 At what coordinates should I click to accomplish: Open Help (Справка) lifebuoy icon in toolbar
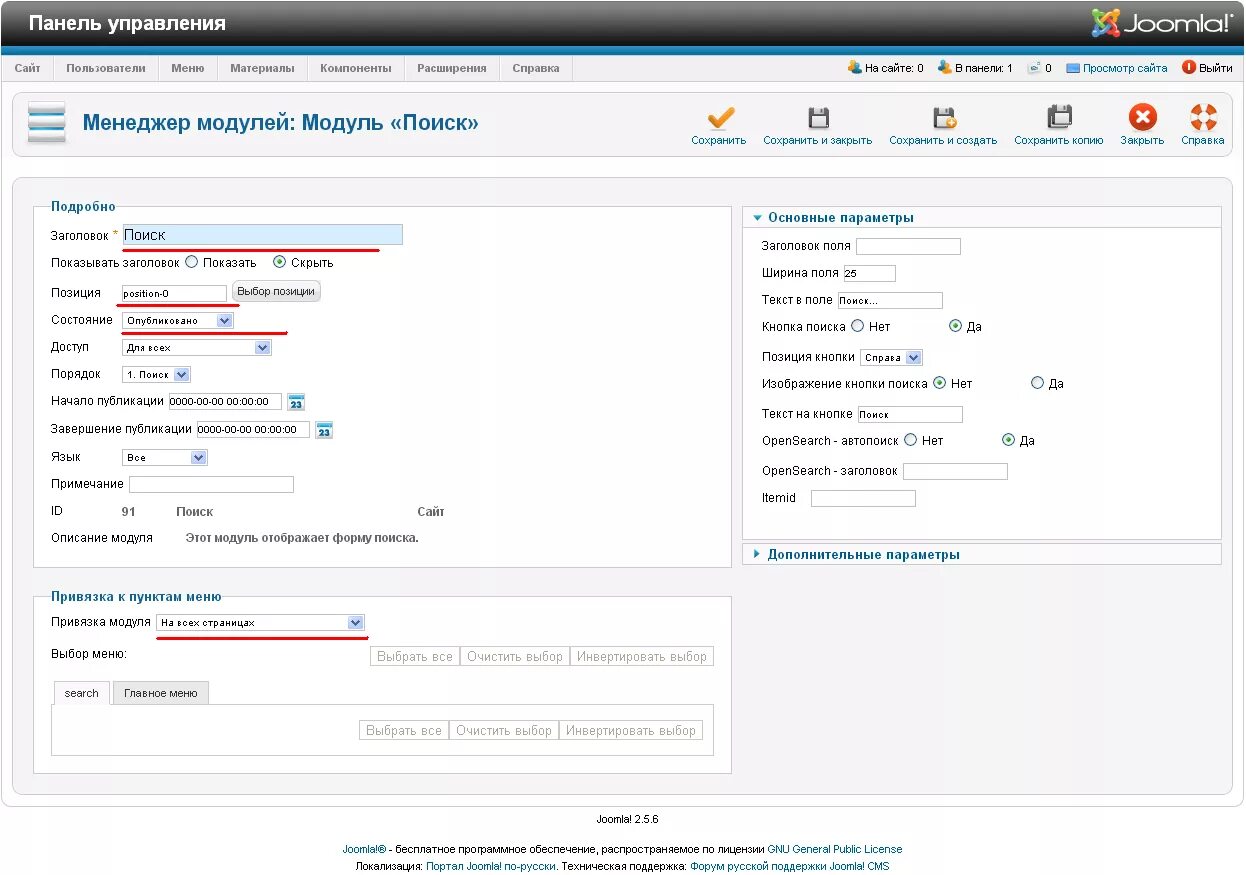tap(1203, 117)
